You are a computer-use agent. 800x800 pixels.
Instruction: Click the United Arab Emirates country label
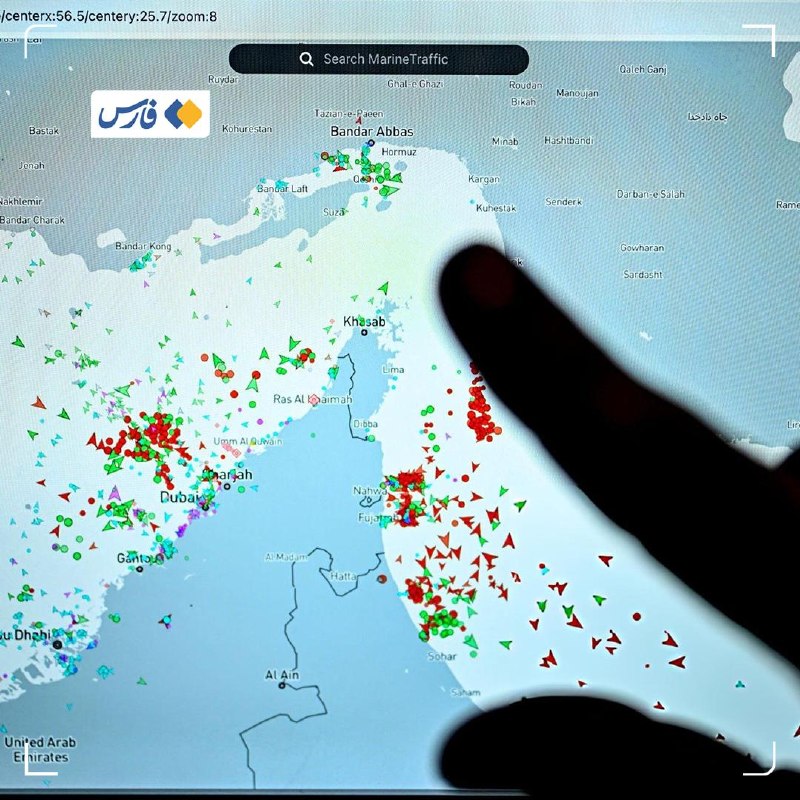click(40, 749)
